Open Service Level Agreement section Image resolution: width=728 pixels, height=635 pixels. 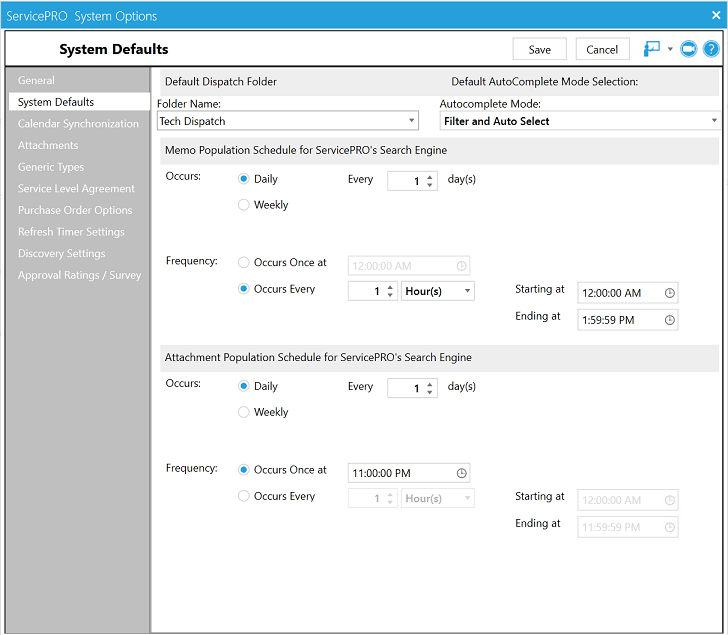click(76, 188)
